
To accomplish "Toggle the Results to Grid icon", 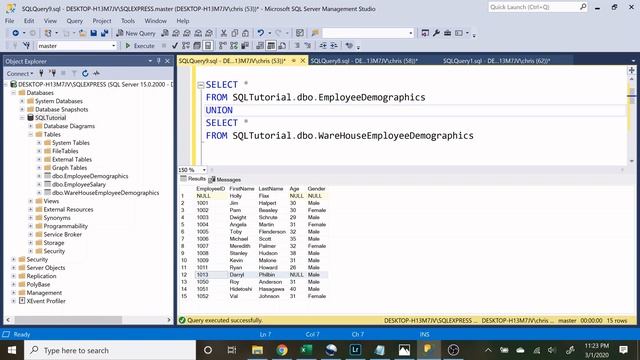I will click(271, 46).
